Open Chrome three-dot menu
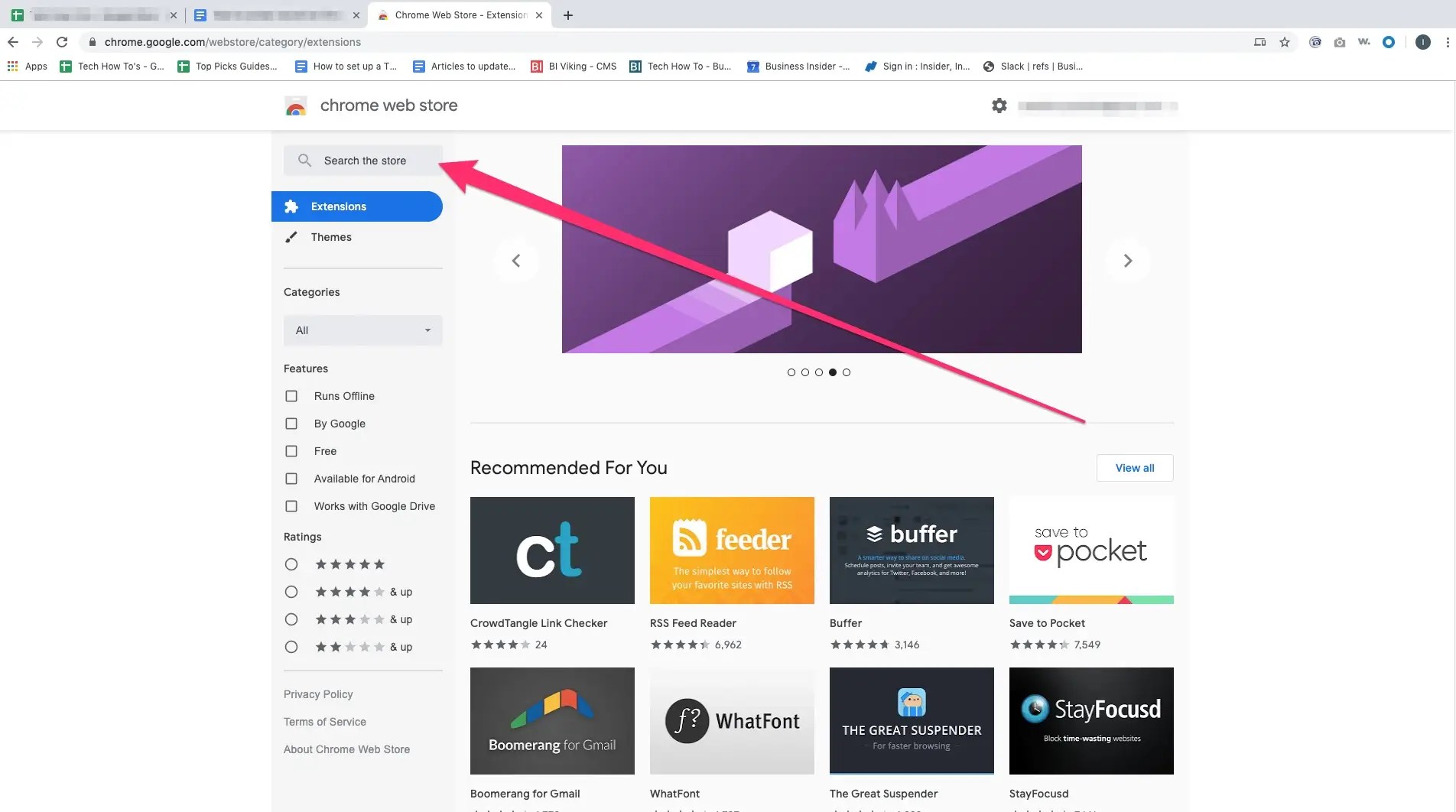The image size is (1456, 812). click(x=1448, y=42)
